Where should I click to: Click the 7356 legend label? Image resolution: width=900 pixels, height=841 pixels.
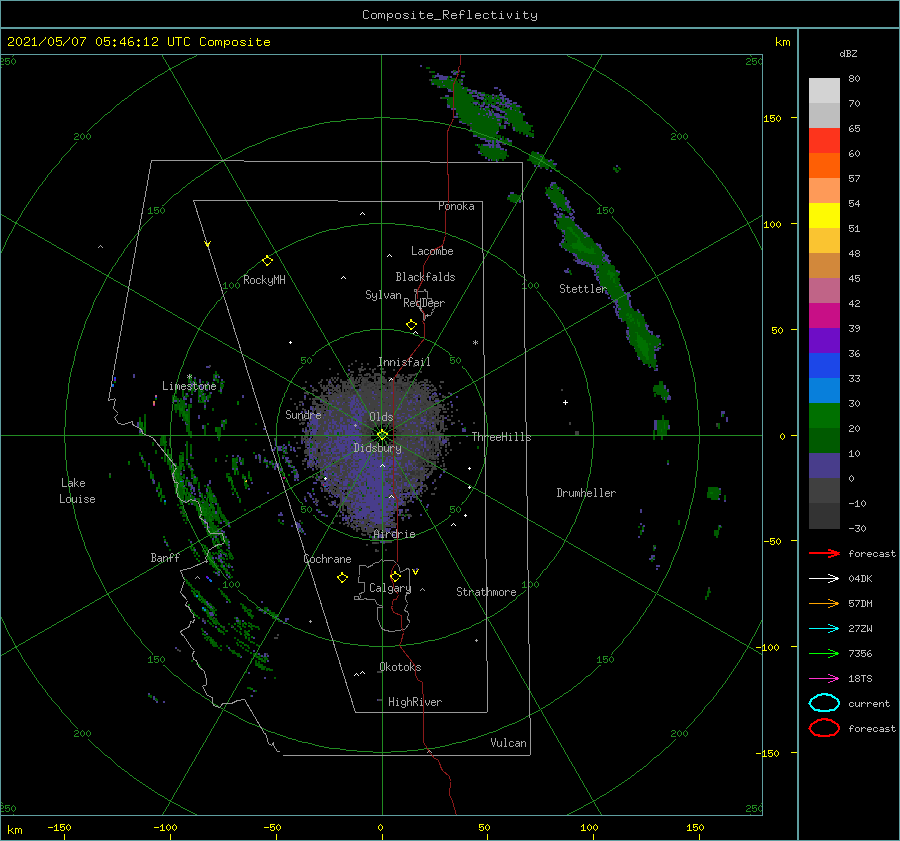click(860, 653)
